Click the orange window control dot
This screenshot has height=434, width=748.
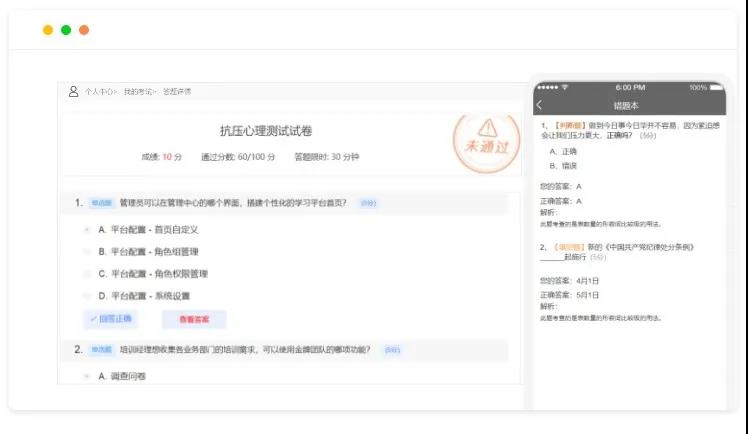(84, 30)
